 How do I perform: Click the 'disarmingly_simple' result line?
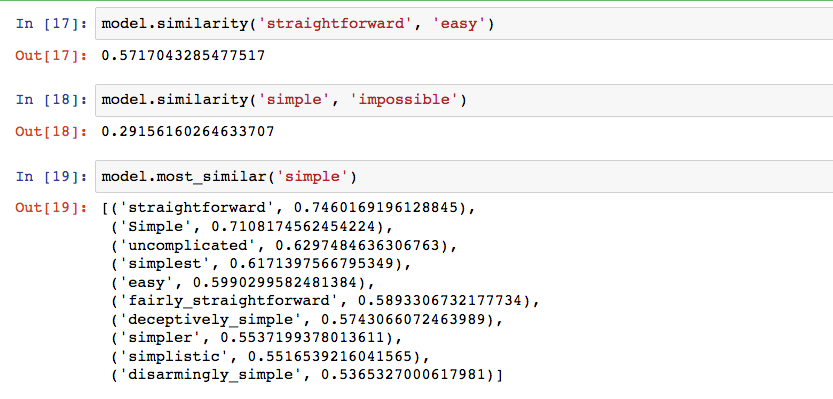tap(307, 375)
